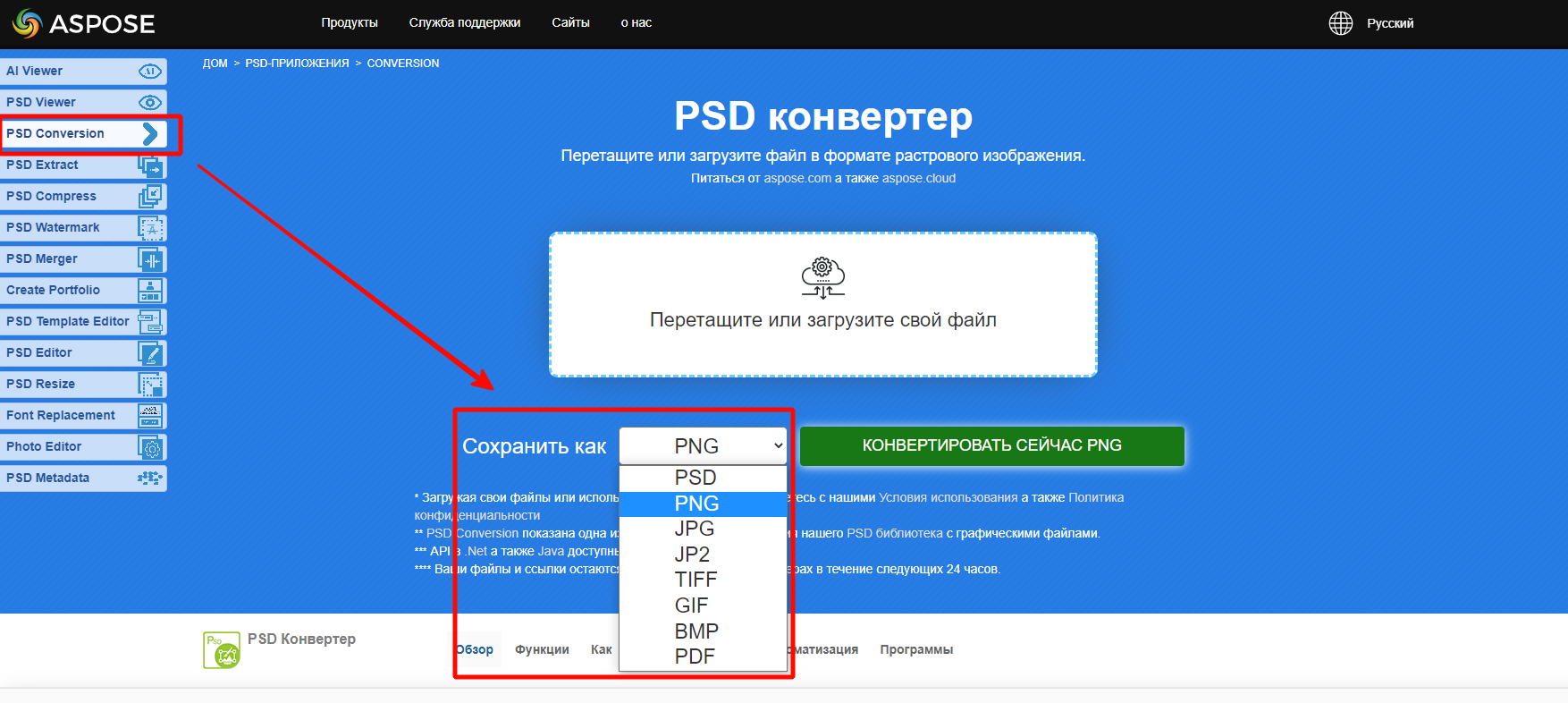Open Photo Editor in sidebar
Screen dimensions: 1568x703
[83, 447]
